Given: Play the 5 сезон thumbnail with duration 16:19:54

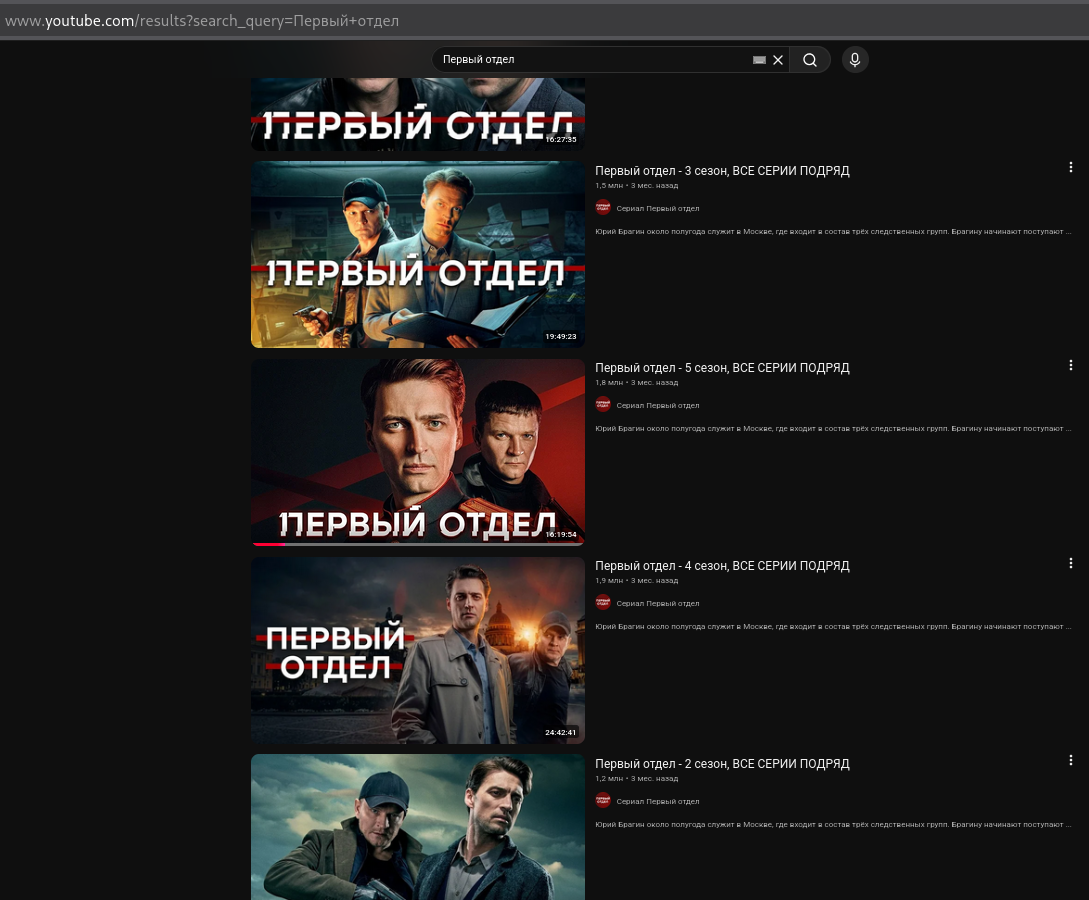Looking at the screenshot, I should click(417, 451).
